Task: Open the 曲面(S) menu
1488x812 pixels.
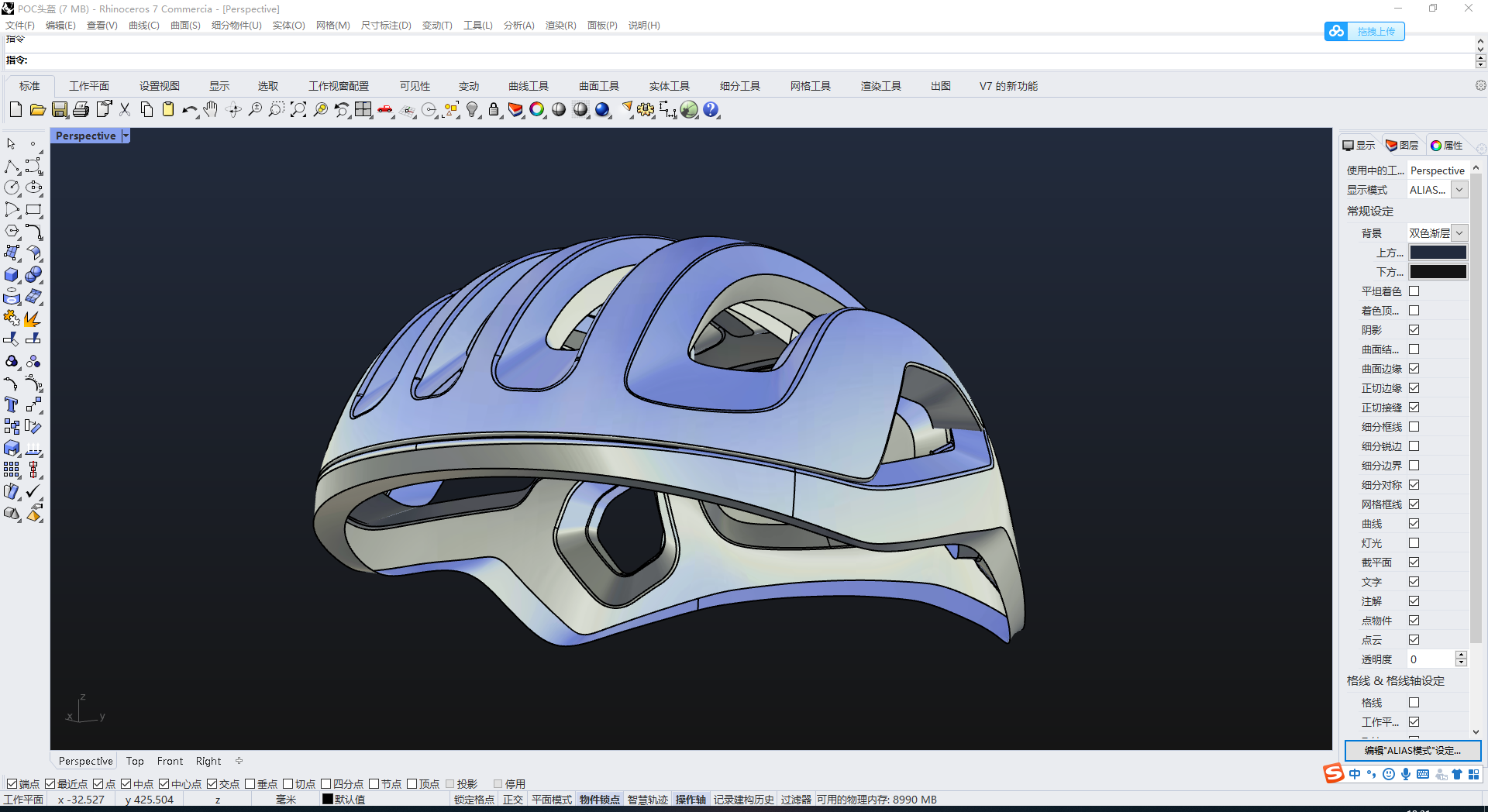Action: coord(185,25)
